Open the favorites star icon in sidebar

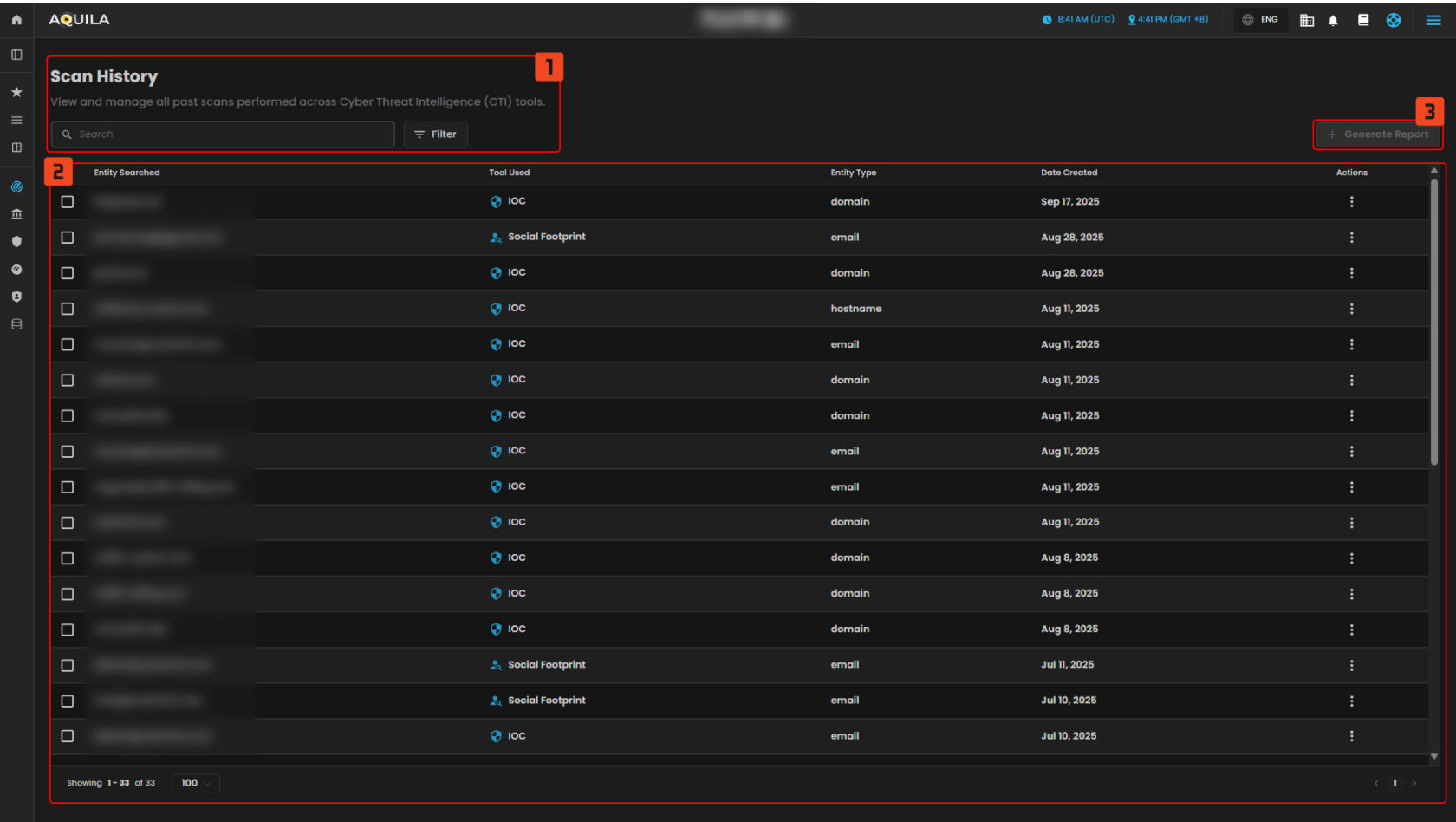pyautogui.click(x=16, y=92)
